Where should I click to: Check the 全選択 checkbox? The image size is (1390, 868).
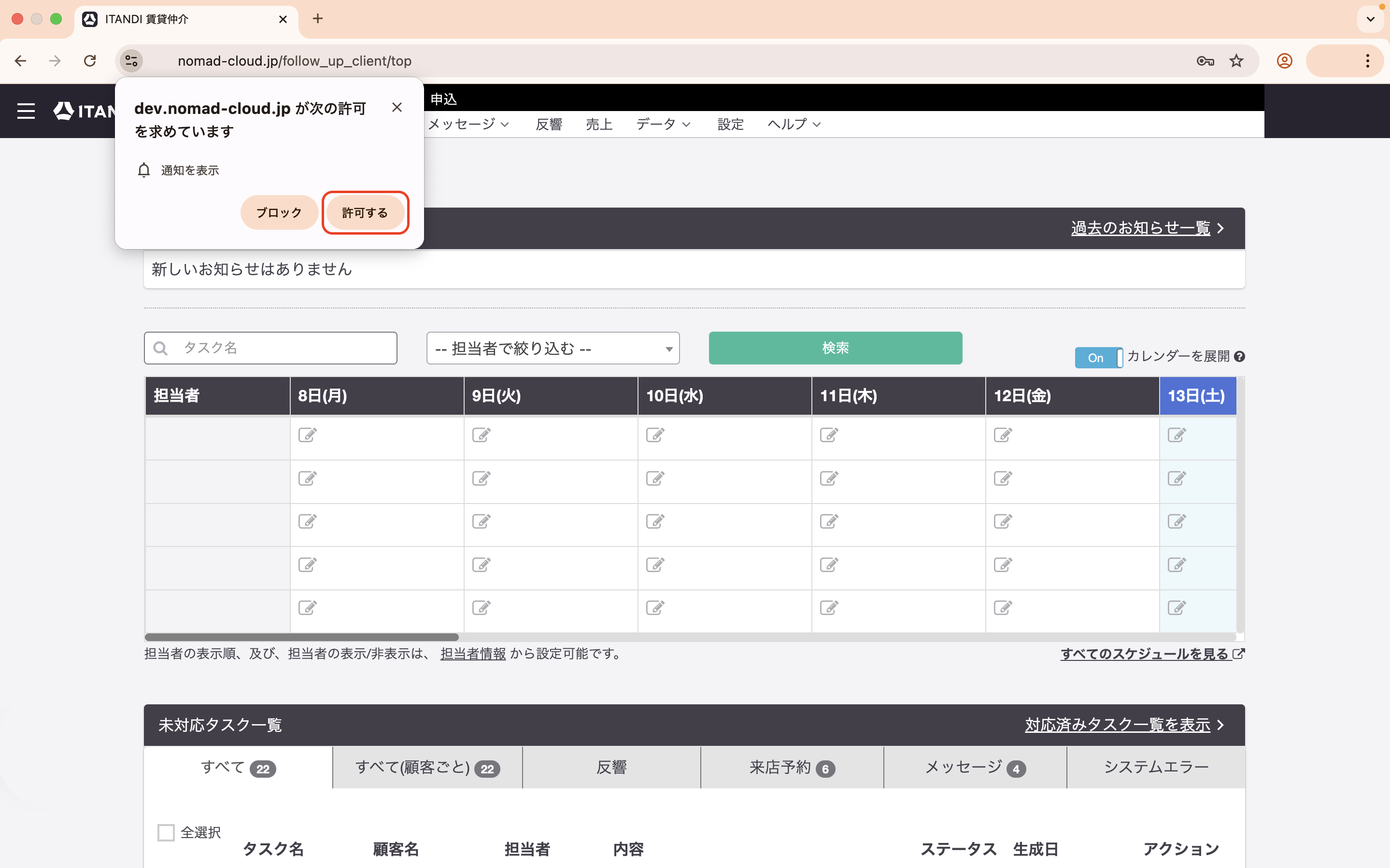pyautogui.click(x=166, y=832)
